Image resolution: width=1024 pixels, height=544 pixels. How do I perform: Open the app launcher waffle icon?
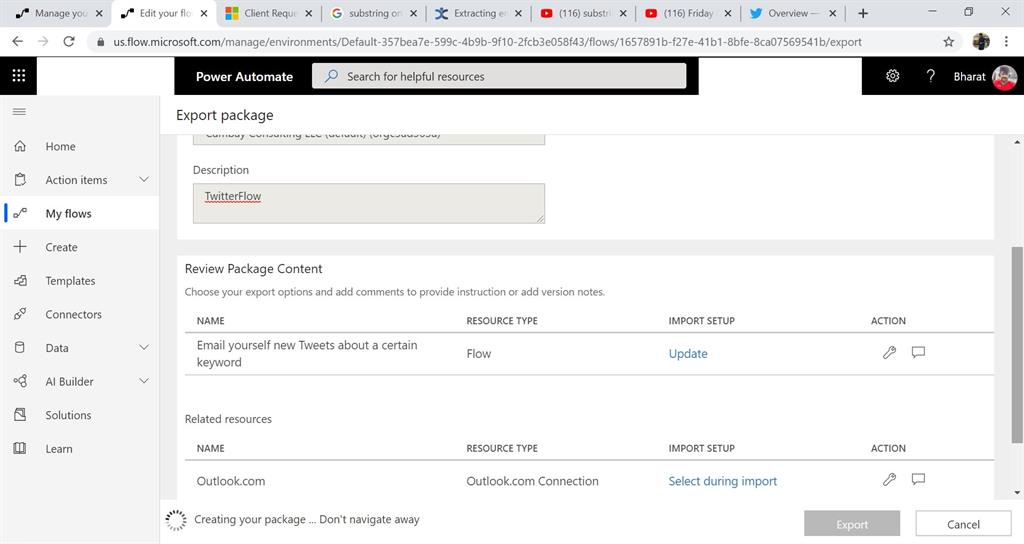click(x=19, y=76)
